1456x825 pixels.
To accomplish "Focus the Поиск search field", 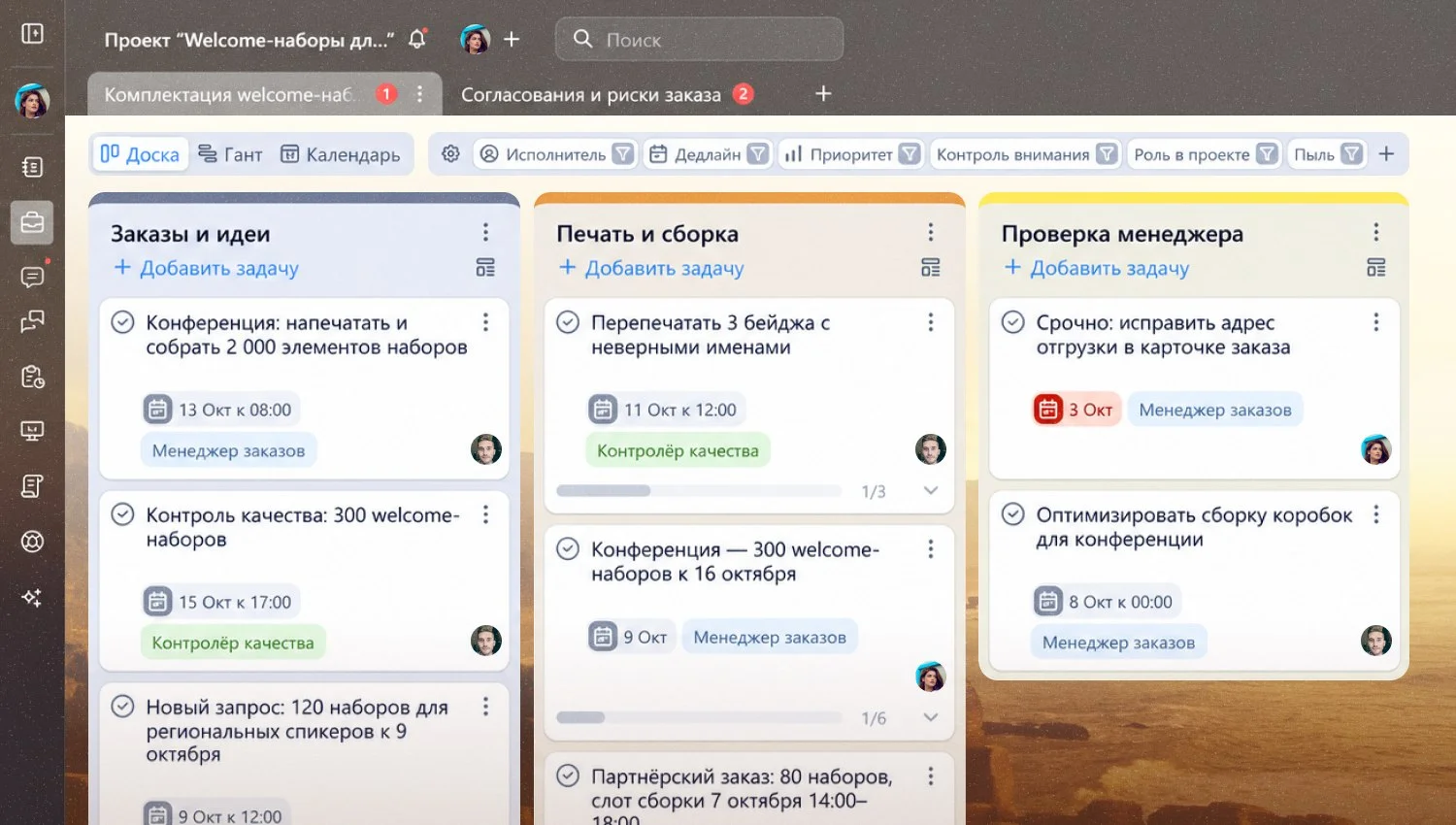I will pyautogui.click(x=699, y=40).
